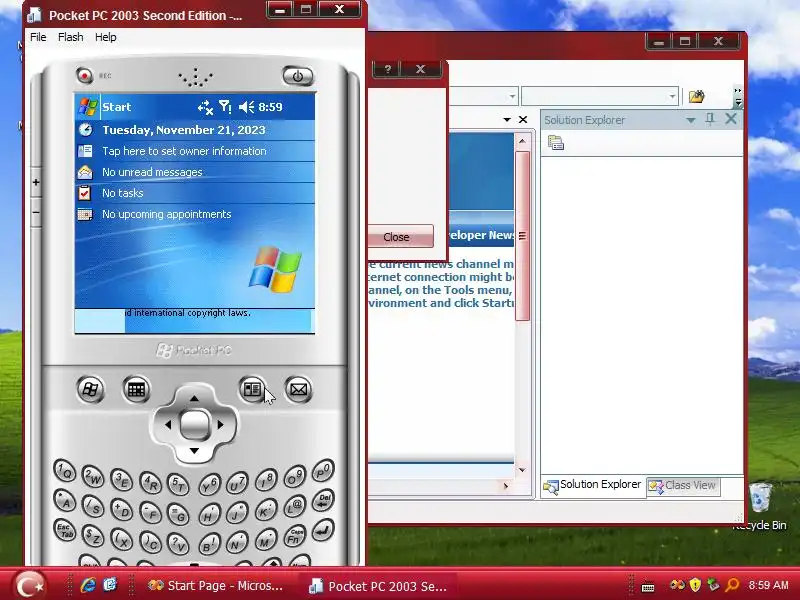Click the Contacts hardware button

[252, 390]
